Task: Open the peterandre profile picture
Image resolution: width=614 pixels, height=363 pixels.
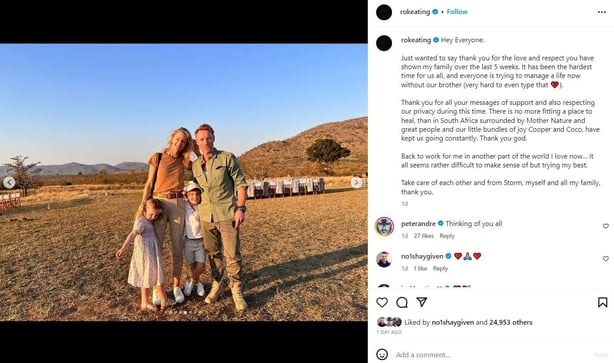Action: click(x=384, y=226)
